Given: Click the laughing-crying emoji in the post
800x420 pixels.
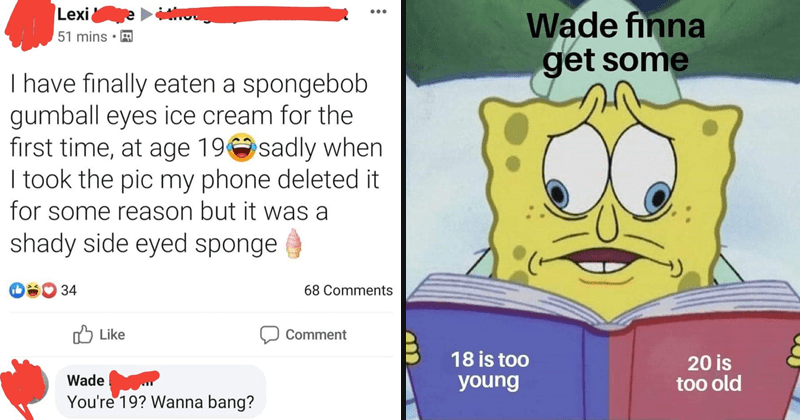Looking at the screenshot, I should (x=241, y=147).
